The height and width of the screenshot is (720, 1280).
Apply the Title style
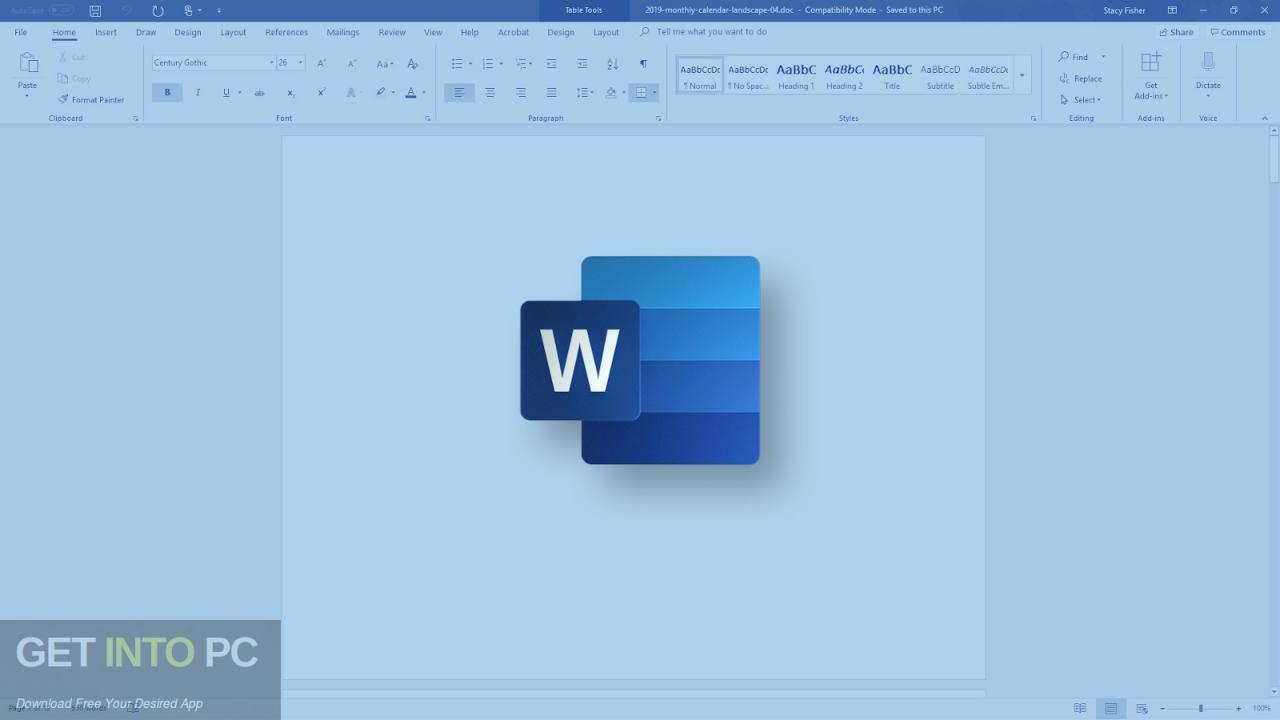tap(892, 75)
